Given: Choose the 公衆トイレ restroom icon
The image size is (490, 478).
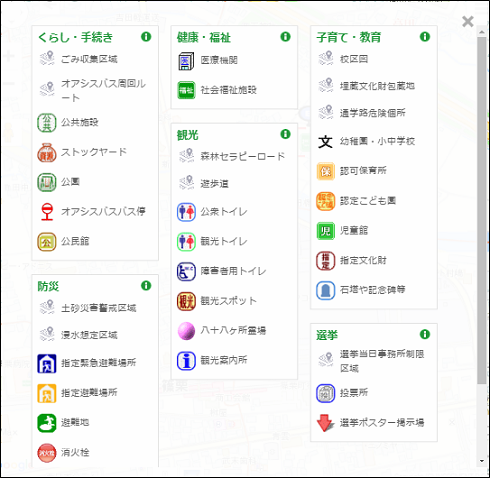Looking at the screenshot, I should (186, 212).
